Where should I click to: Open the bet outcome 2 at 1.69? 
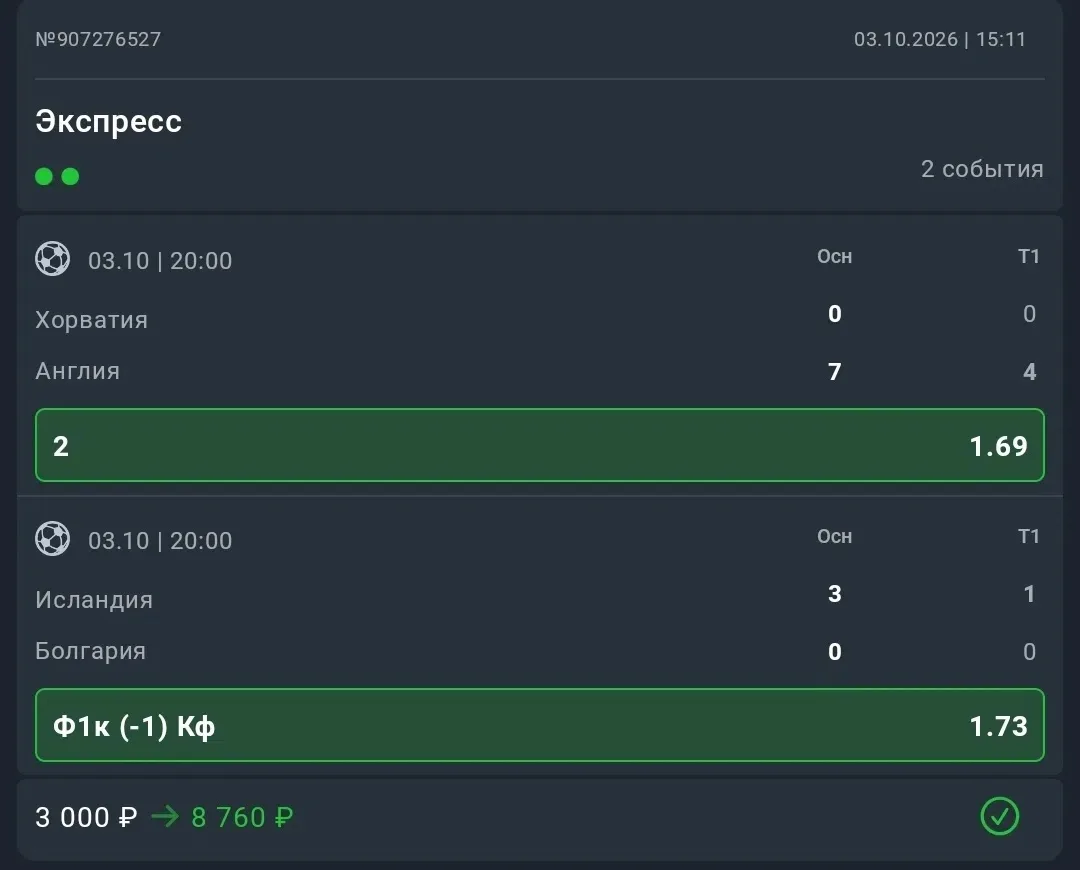540,445
